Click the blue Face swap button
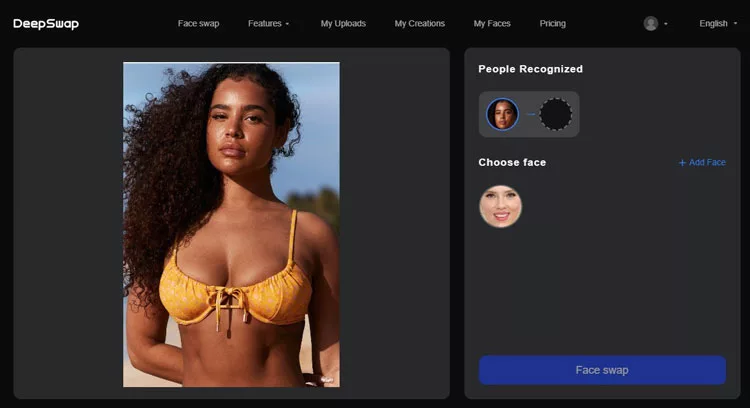This screenshot has height=408, width=750. click(x=602, y=370)
